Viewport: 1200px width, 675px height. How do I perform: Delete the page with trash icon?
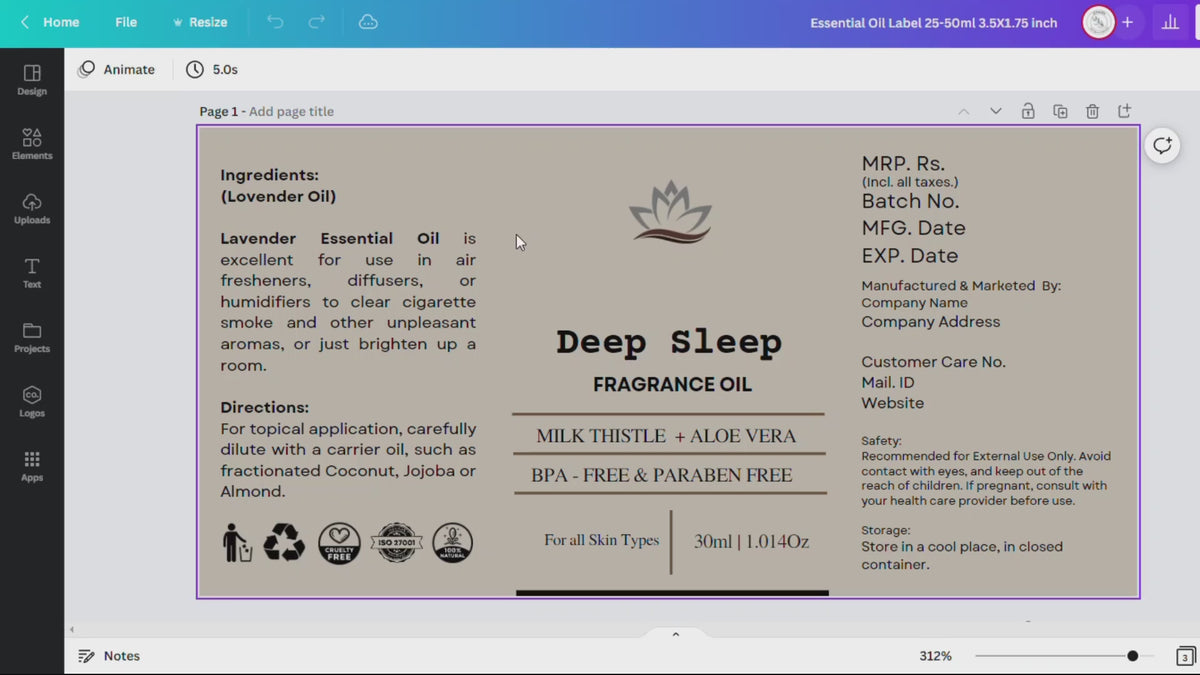(x=1092, y=111)
